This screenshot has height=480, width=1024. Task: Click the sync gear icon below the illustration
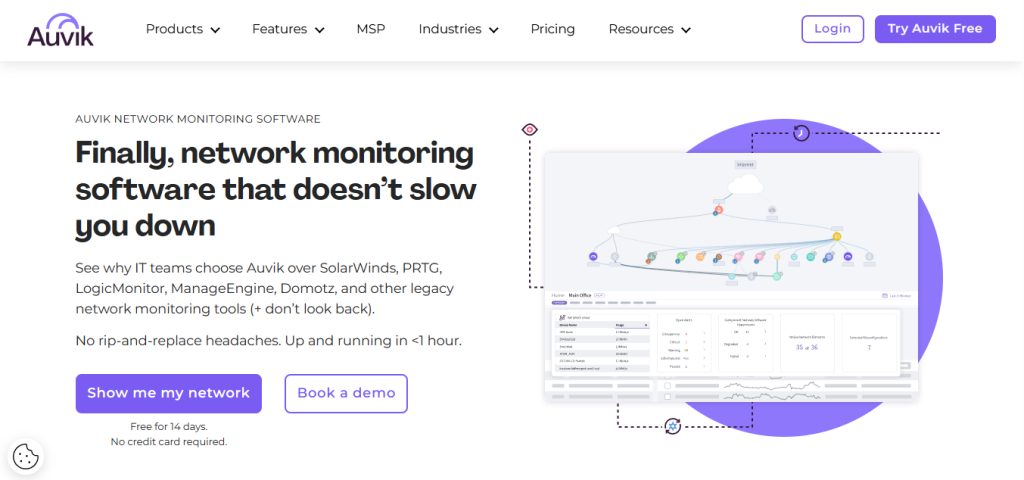click(x=673, y=427)
